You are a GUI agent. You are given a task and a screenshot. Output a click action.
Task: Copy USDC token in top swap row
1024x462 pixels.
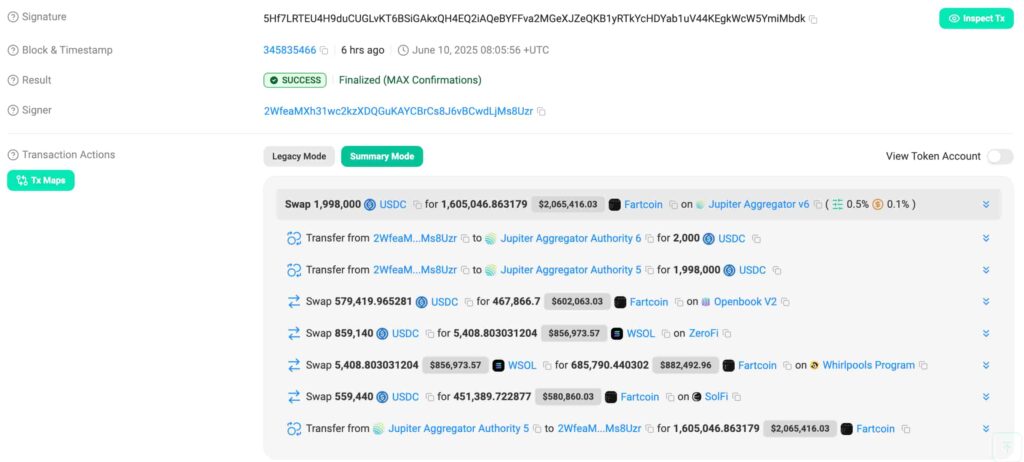[x=417, y=205]
